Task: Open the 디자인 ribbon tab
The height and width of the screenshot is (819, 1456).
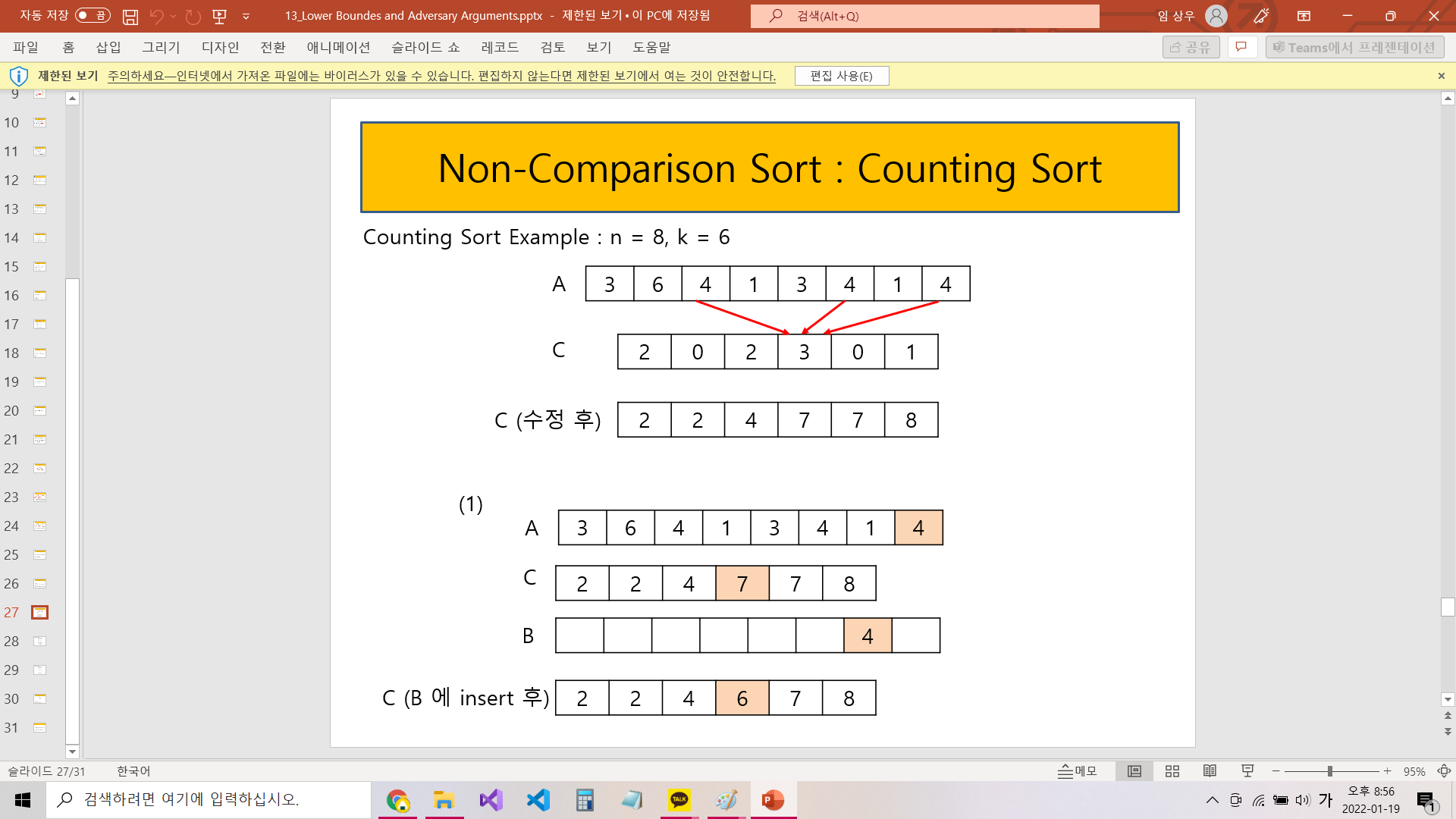Action: click(x=220, y=47)
